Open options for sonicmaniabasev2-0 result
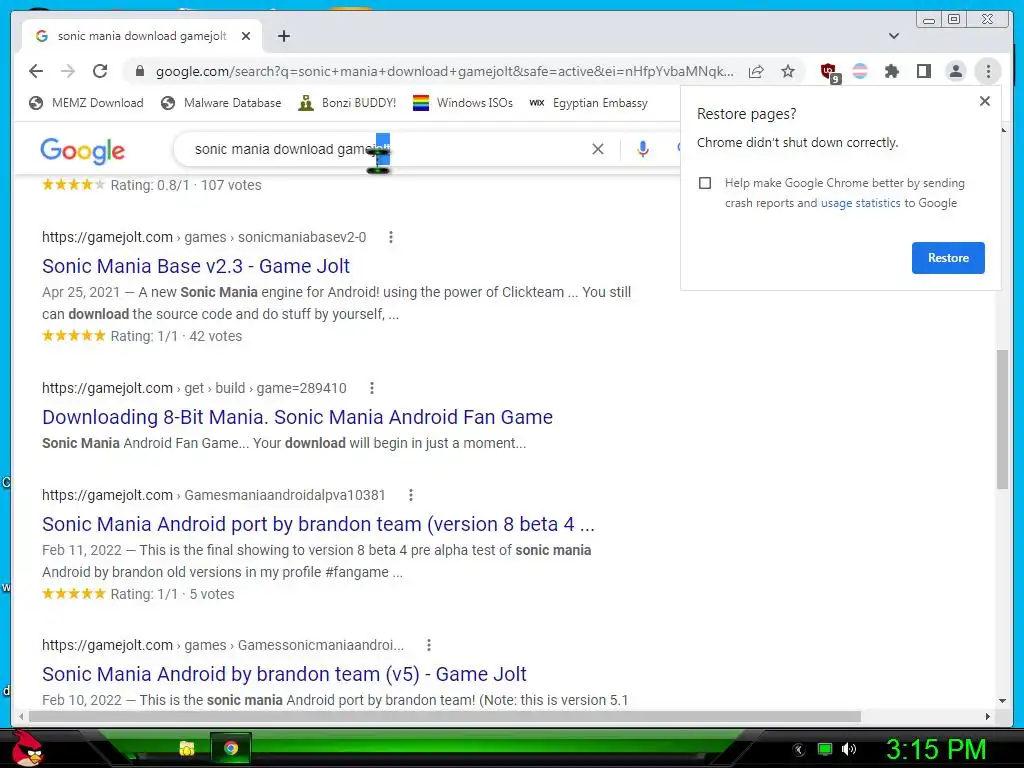The height and width of the screenshot is (768, 1024). (x=391, y=237)
